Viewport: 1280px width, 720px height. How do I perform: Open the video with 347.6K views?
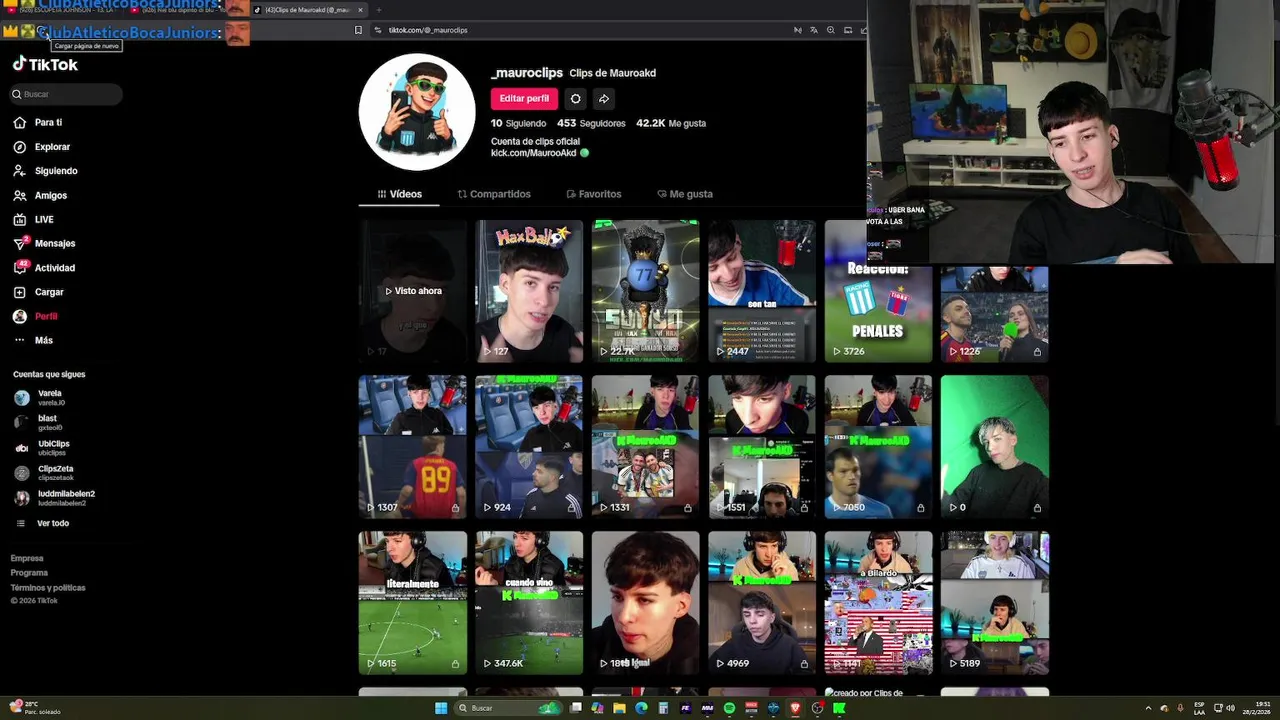529,603
